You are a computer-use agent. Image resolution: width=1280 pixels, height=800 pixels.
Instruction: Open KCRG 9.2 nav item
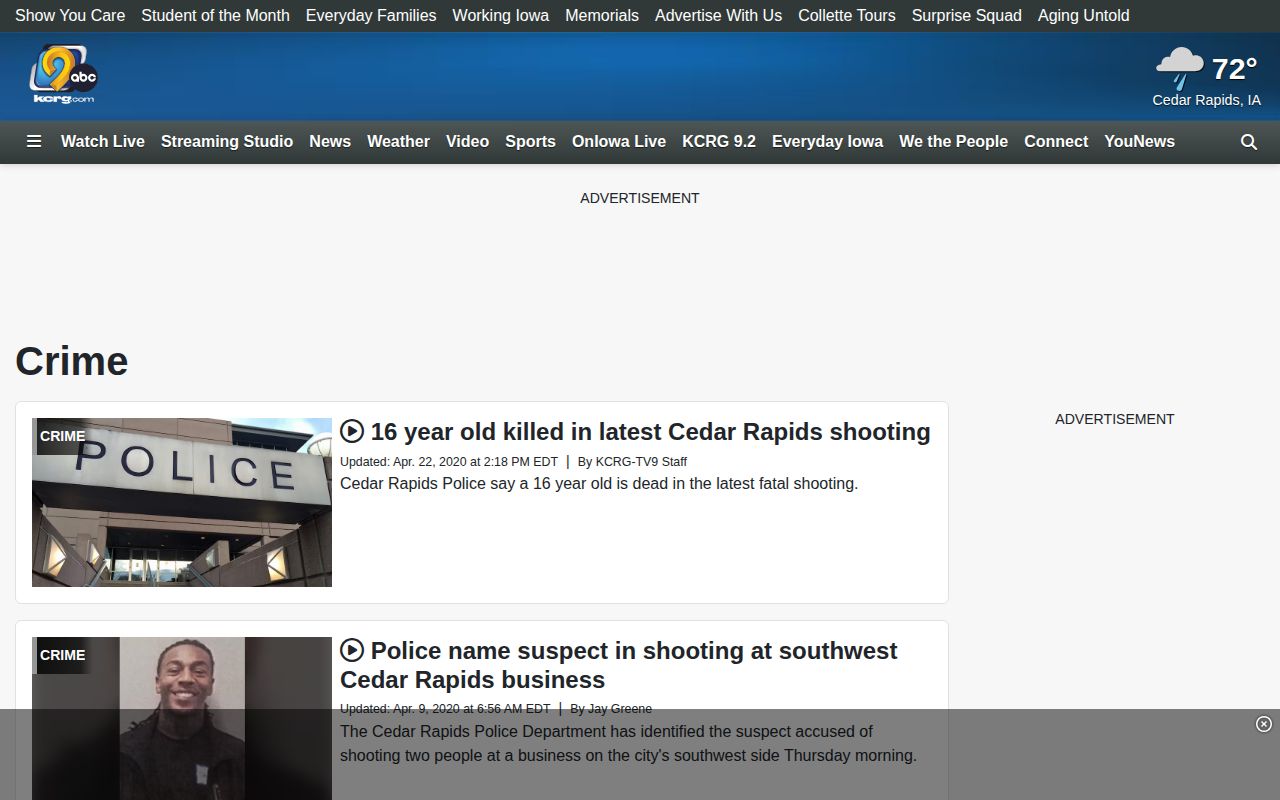[x=719, y=142]
